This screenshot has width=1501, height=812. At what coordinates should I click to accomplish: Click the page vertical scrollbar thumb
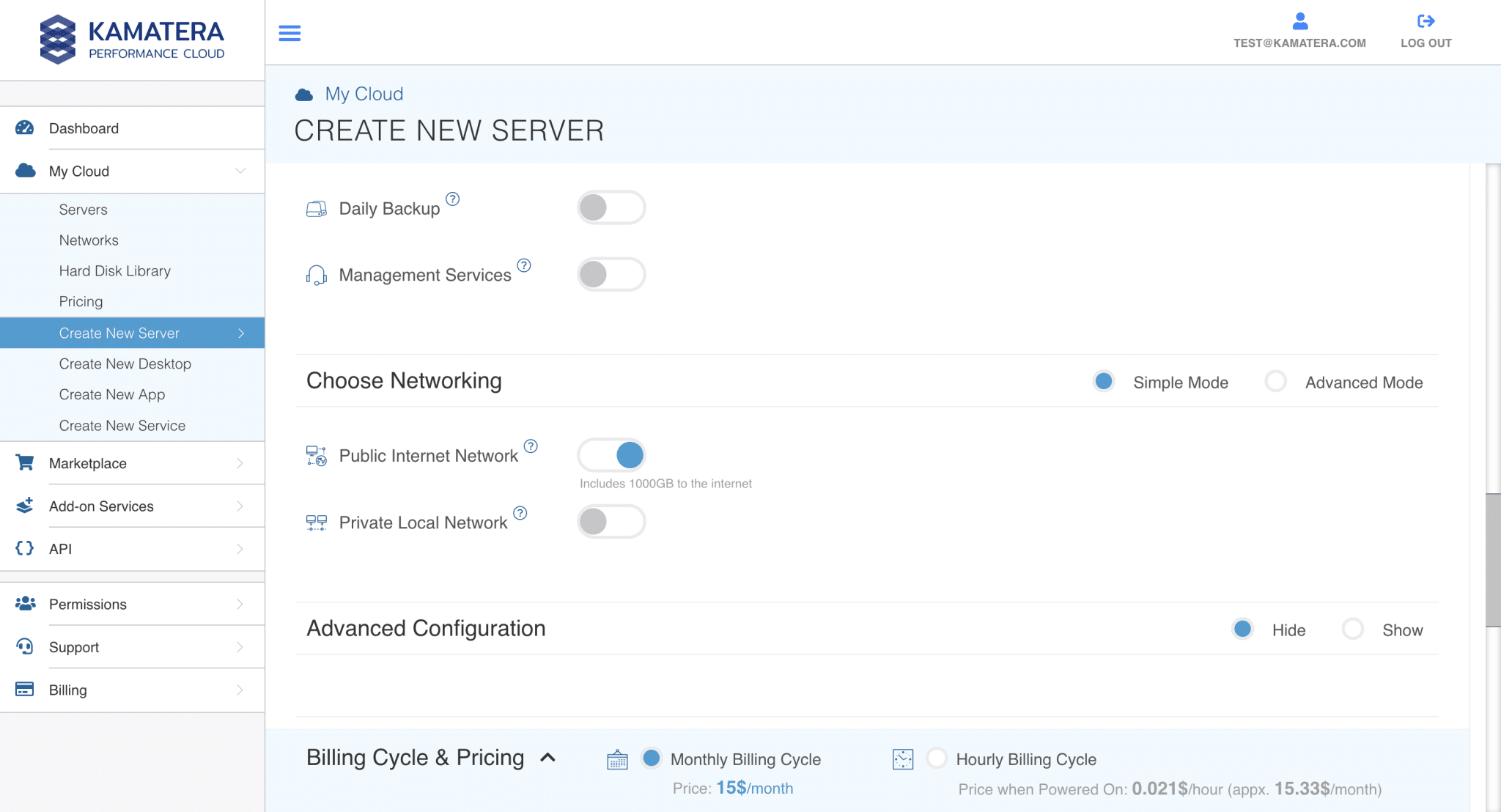(1493, 560)
